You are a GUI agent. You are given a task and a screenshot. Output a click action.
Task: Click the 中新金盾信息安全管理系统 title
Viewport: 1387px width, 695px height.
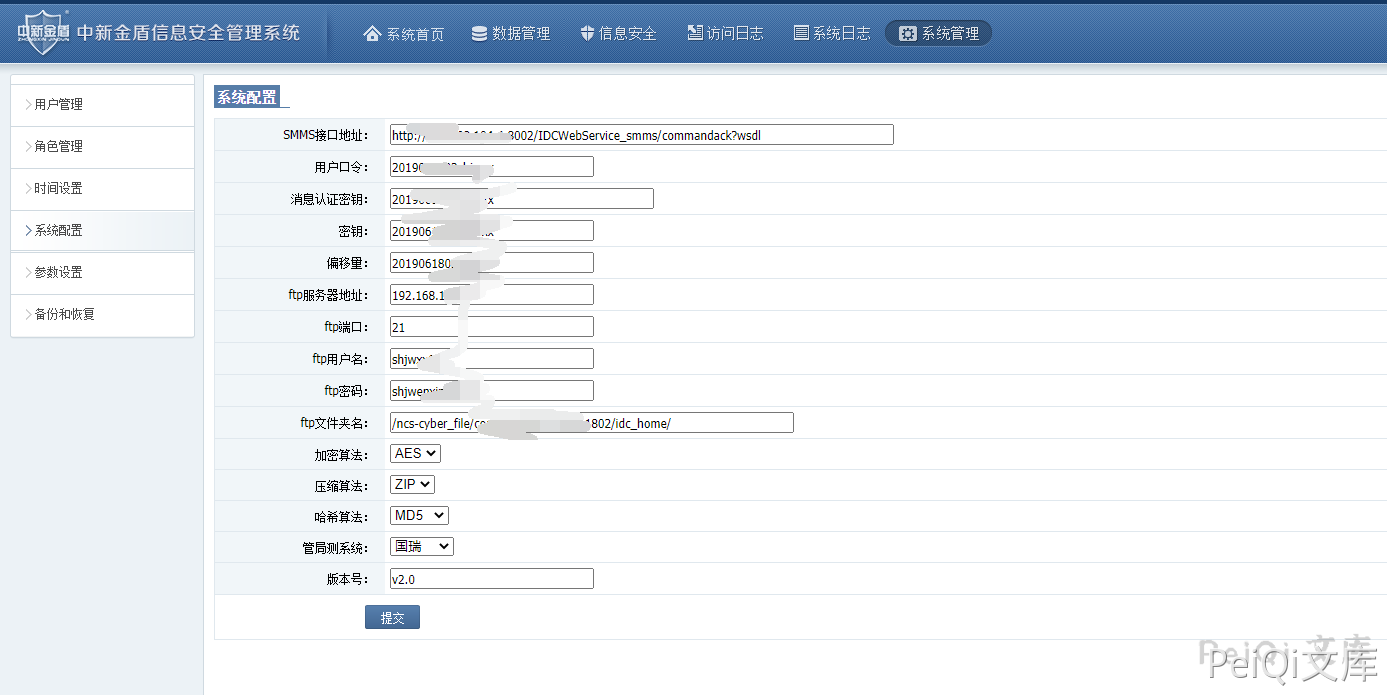point(188,33)
